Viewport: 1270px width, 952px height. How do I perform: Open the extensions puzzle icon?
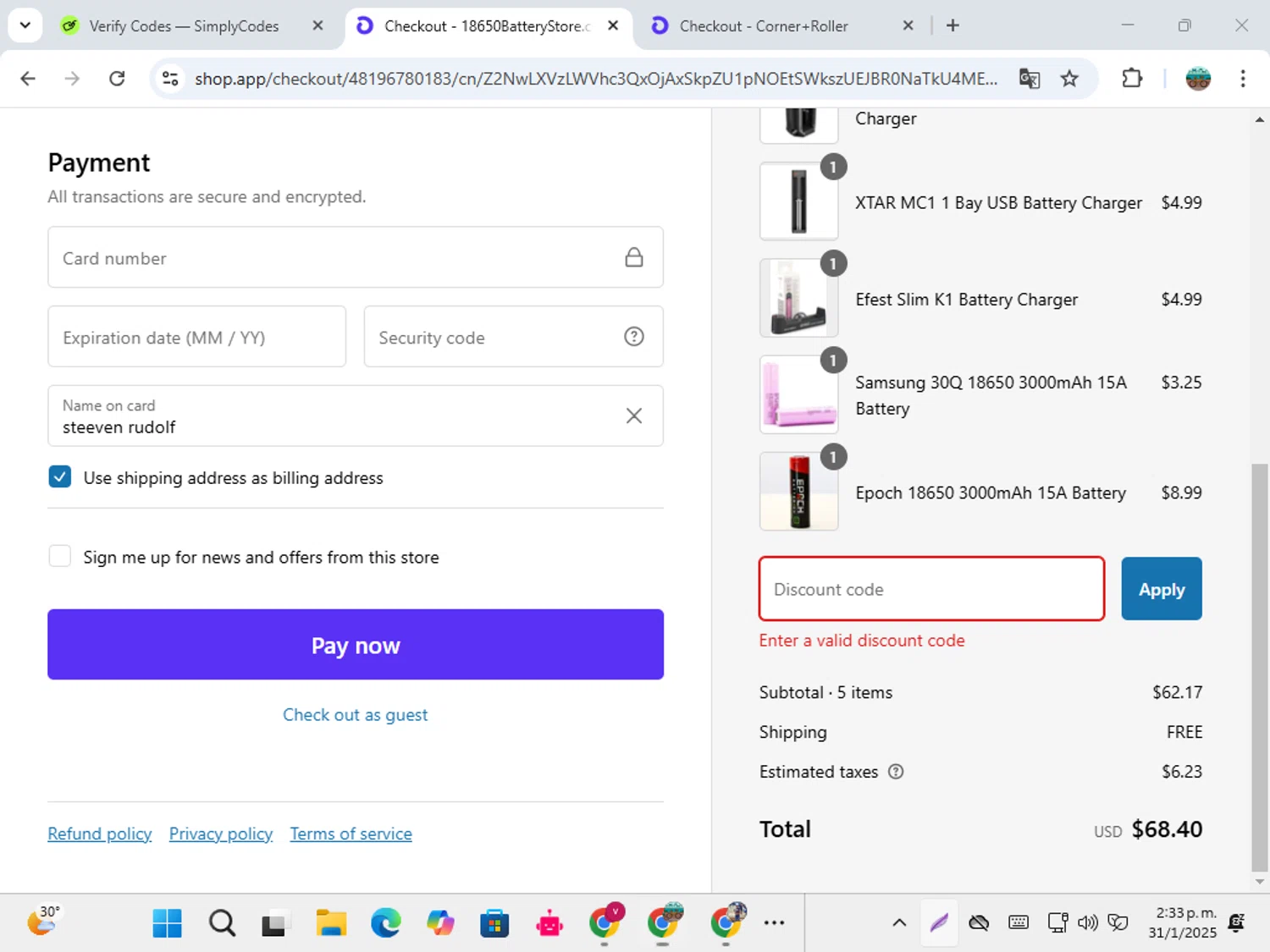[x=1132, y=79]
